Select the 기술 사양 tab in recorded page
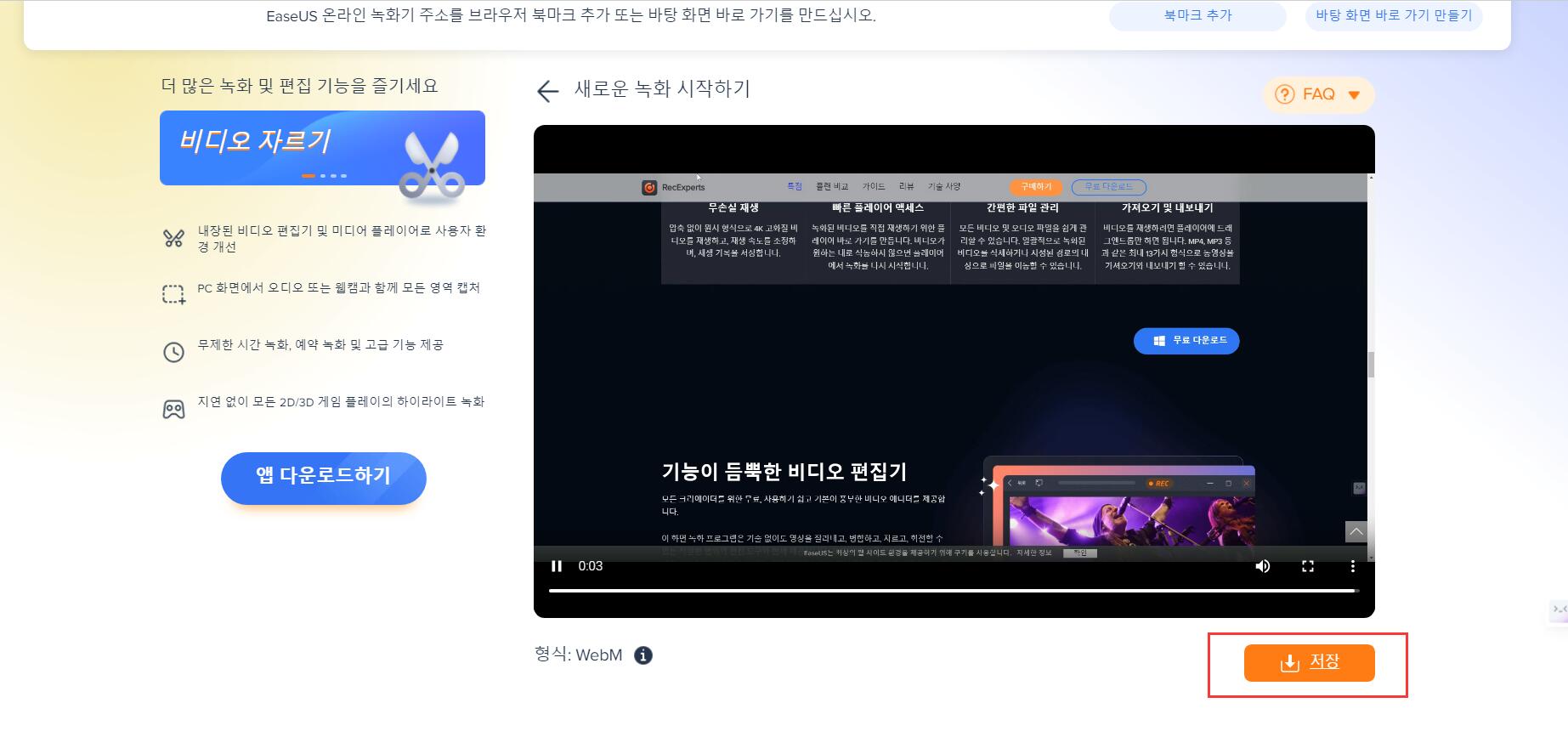Viewport: 1568px width, 754px height. pos(944,187)
